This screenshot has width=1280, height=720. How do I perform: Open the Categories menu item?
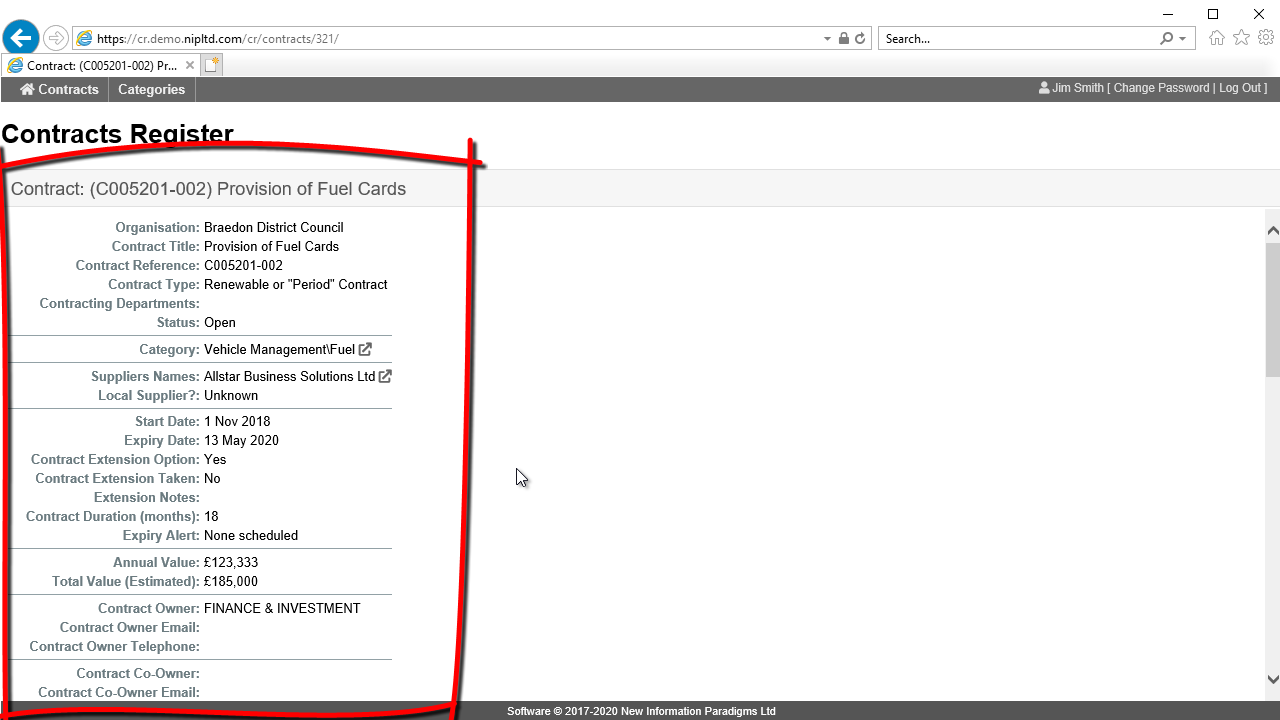[151, 89]
